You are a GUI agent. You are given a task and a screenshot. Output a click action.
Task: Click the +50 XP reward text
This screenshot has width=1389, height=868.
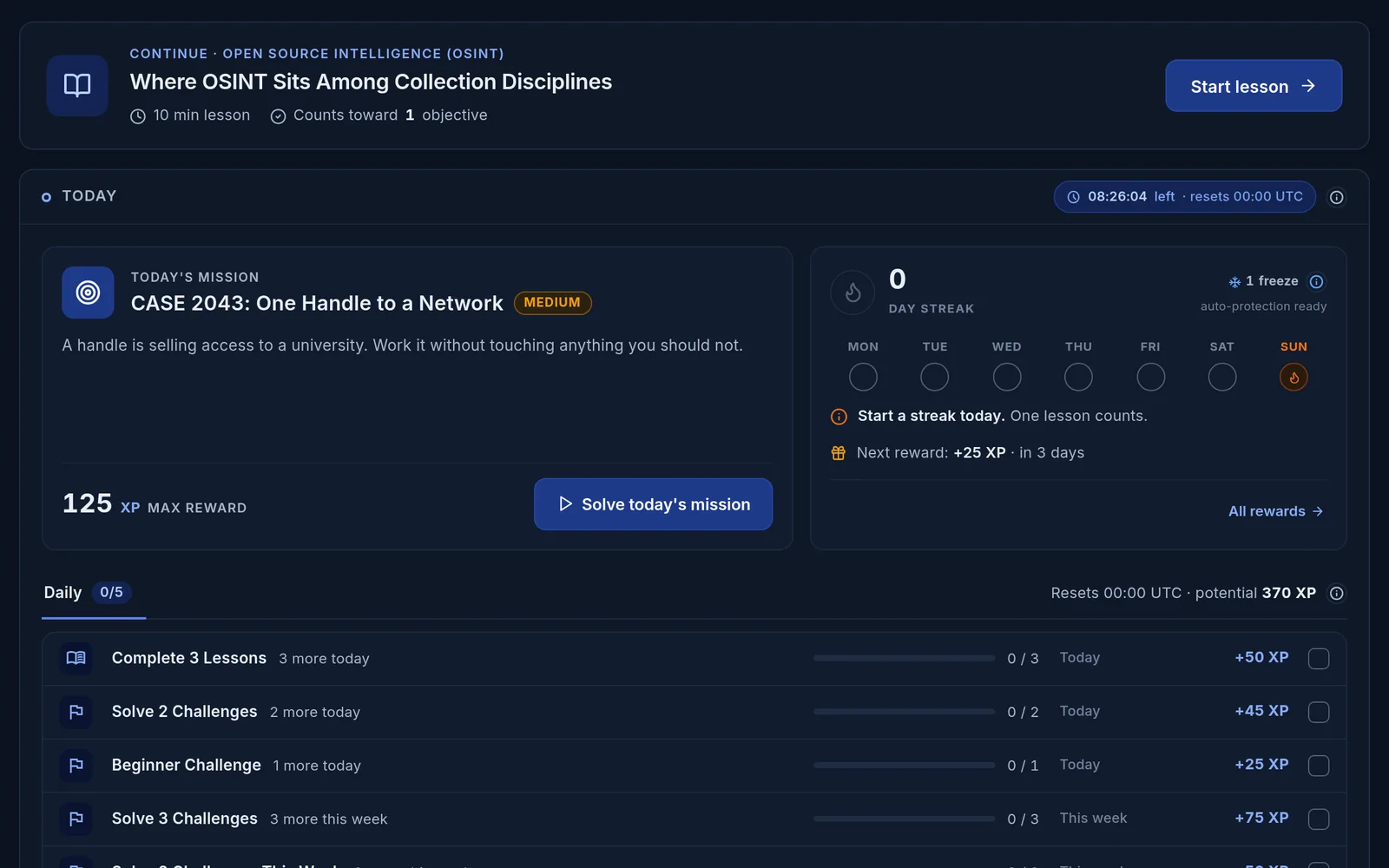(1261, 657)
